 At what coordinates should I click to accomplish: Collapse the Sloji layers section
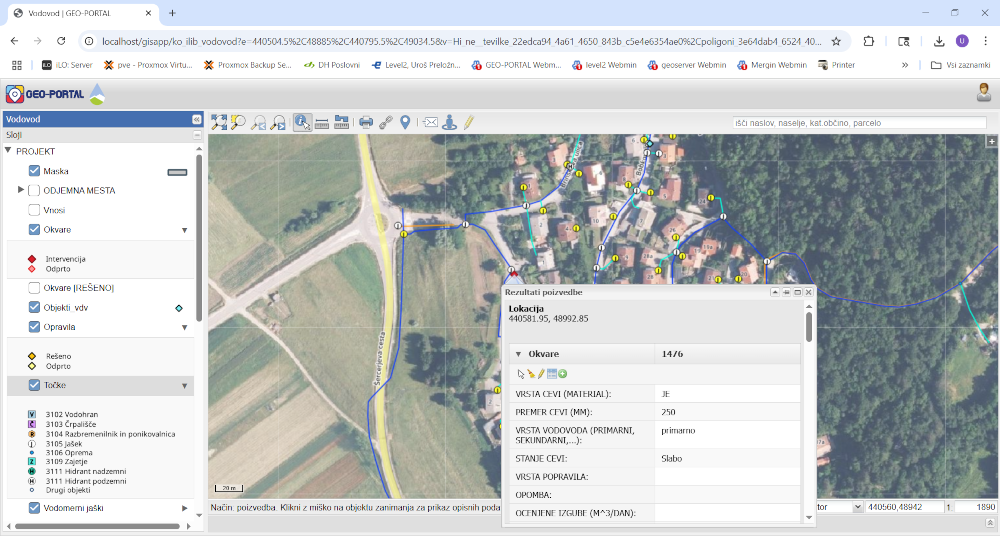point(196,135)
